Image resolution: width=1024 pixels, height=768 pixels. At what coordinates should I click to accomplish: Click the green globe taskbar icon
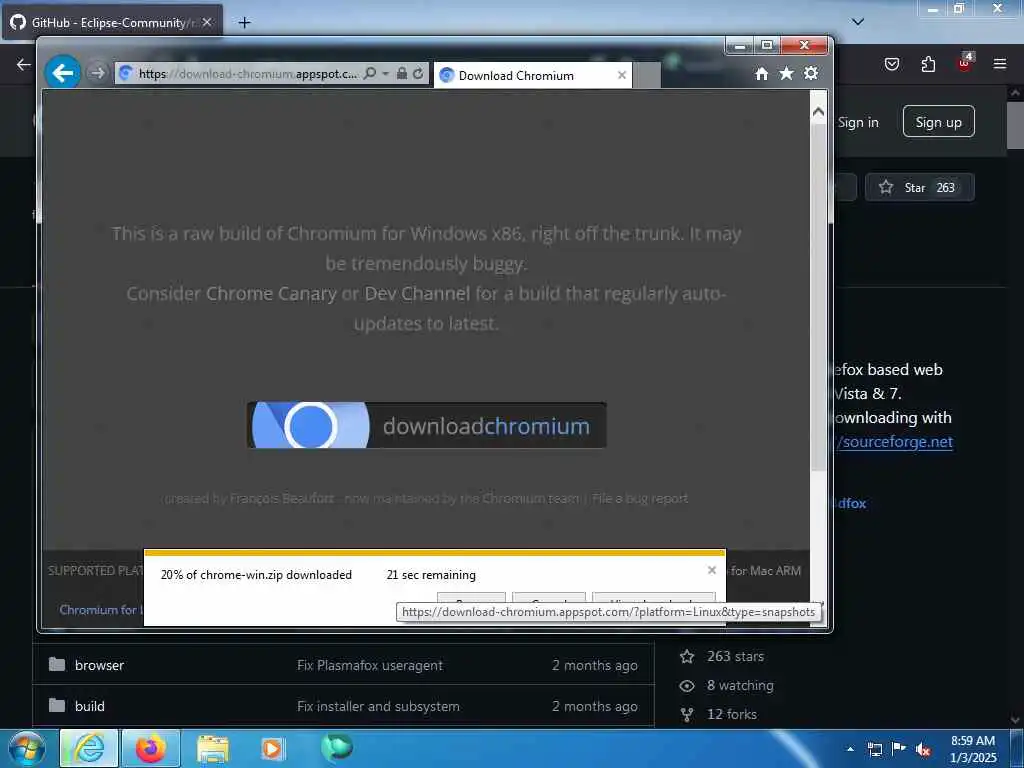336,748
